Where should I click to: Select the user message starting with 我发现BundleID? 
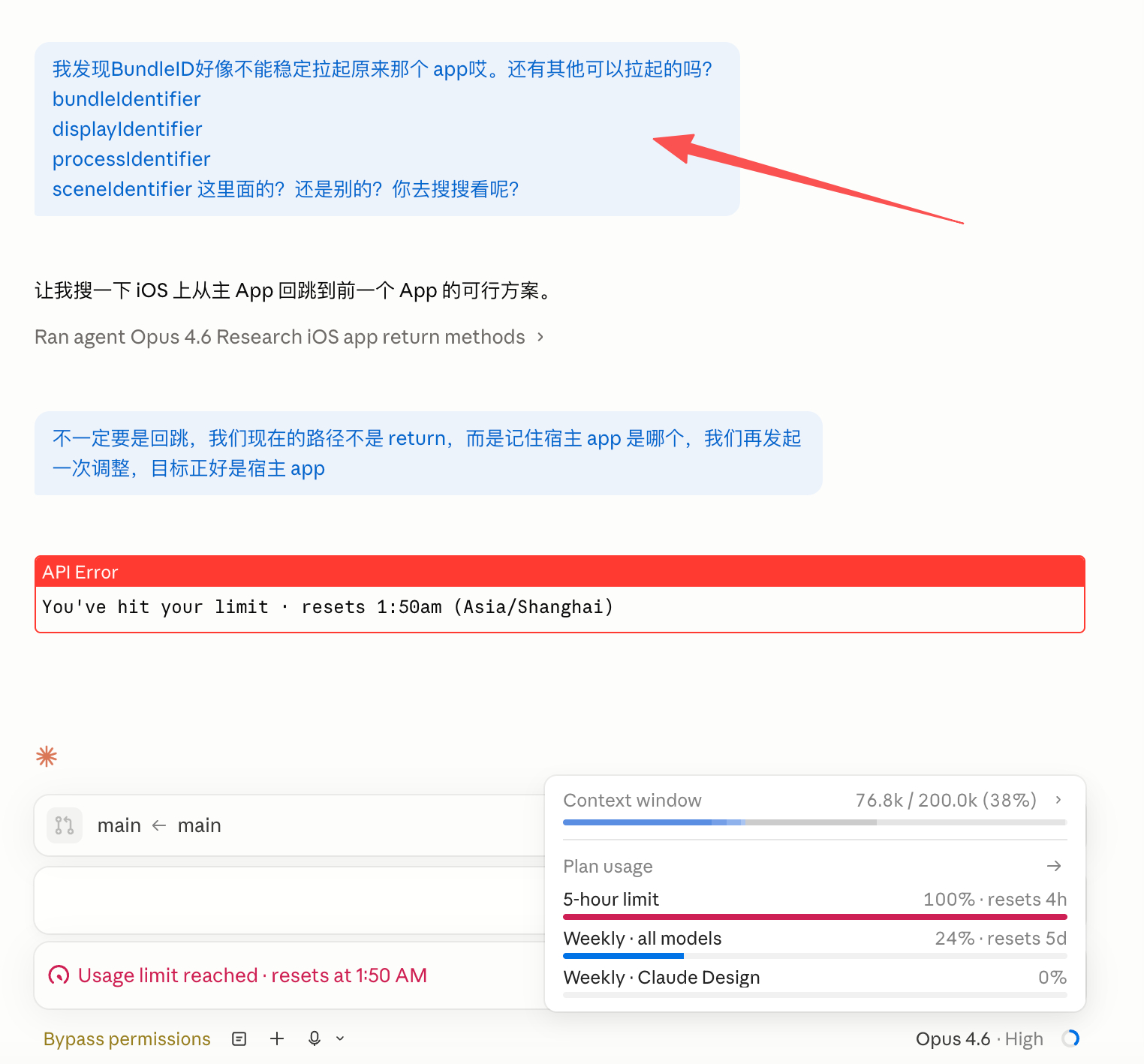pos(387,129)
